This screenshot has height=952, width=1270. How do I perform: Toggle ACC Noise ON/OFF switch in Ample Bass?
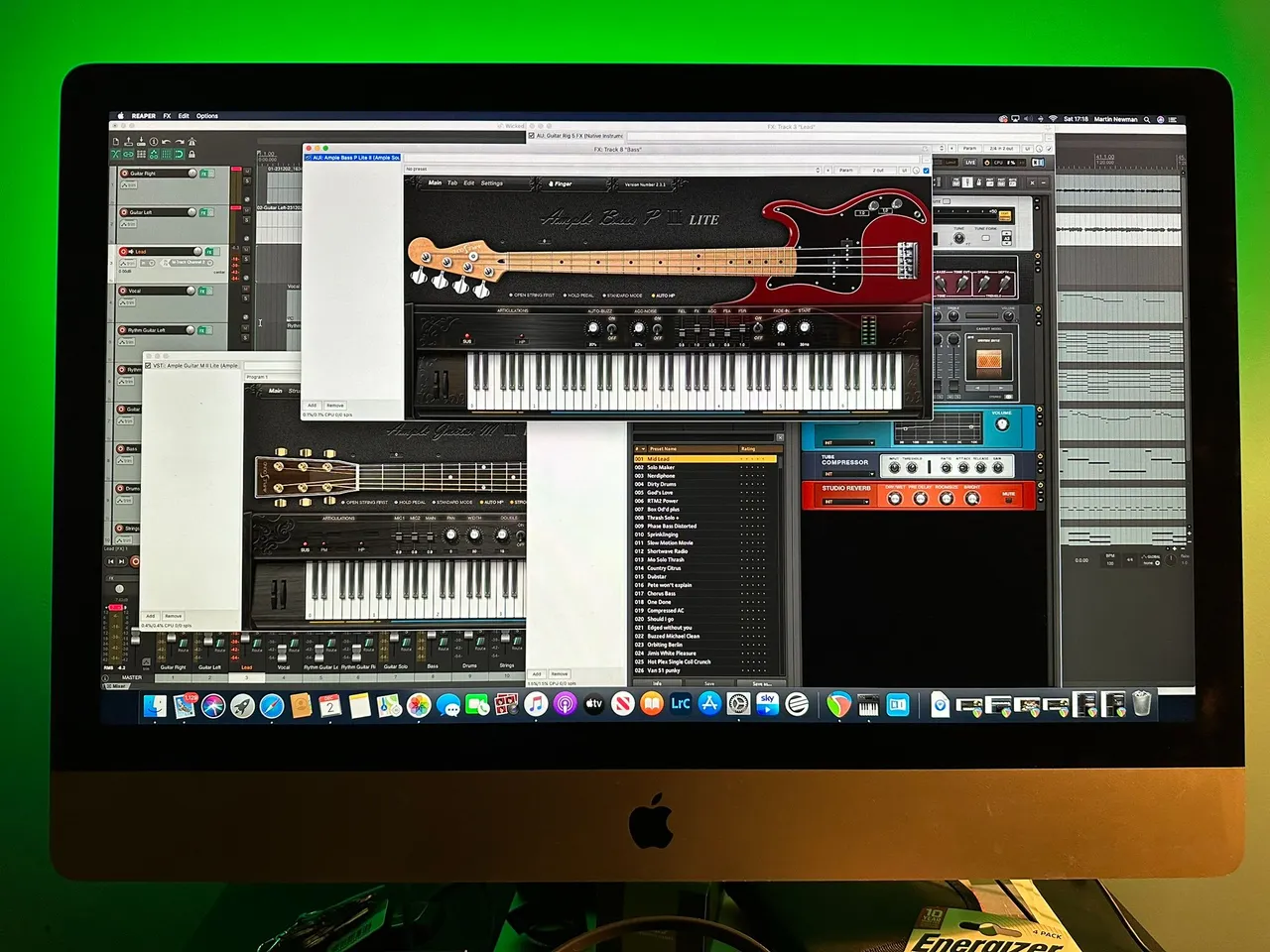(x=657, y=329)
